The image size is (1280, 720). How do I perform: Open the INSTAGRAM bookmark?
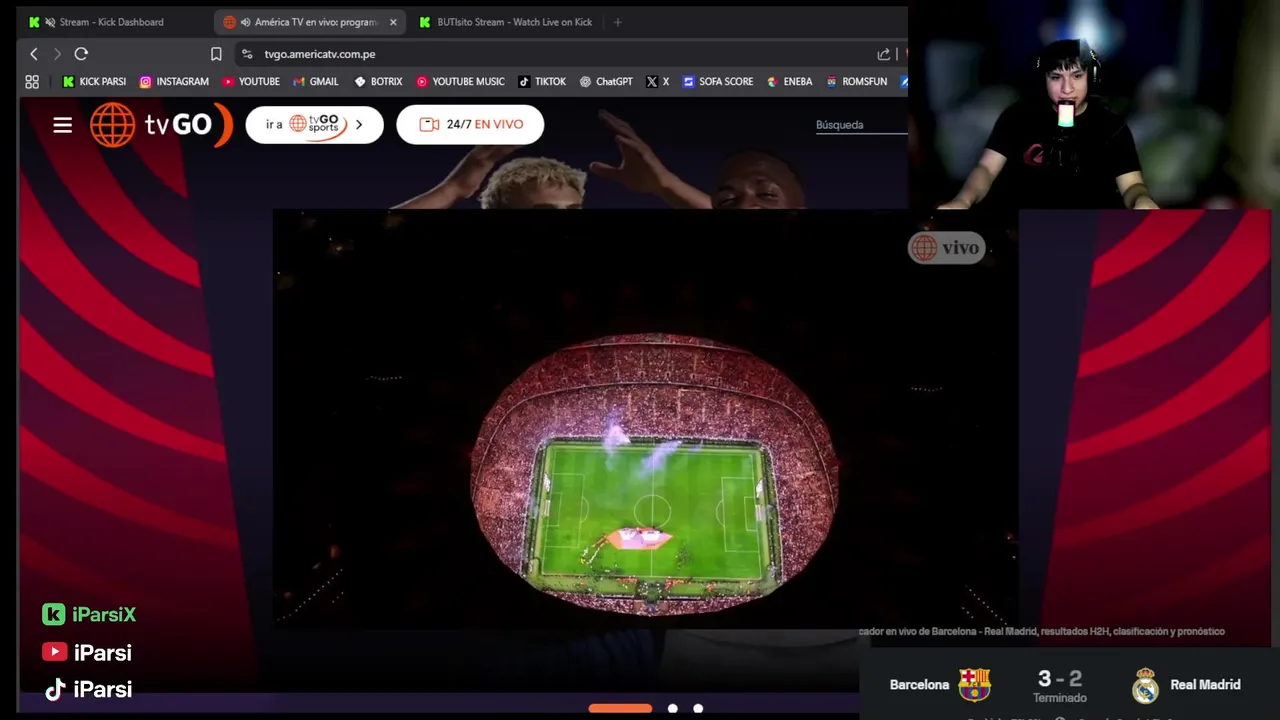point(174,82)
